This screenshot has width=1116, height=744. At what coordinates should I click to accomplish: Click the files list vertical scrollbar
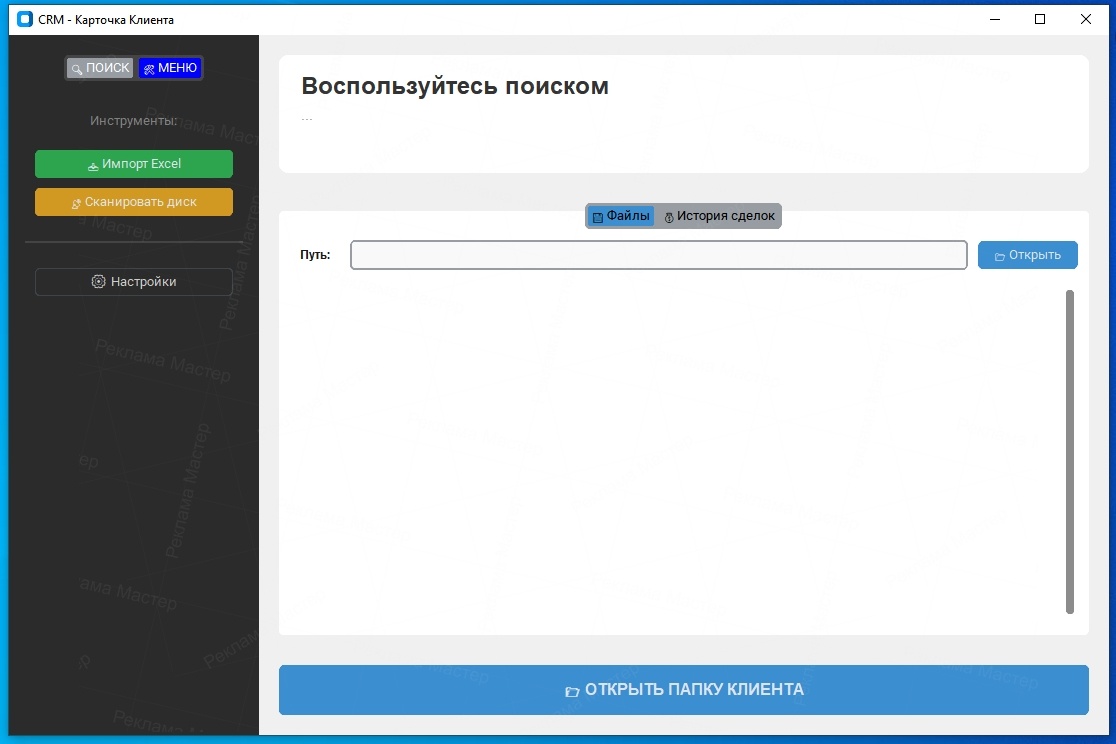tap(1069, 451)
